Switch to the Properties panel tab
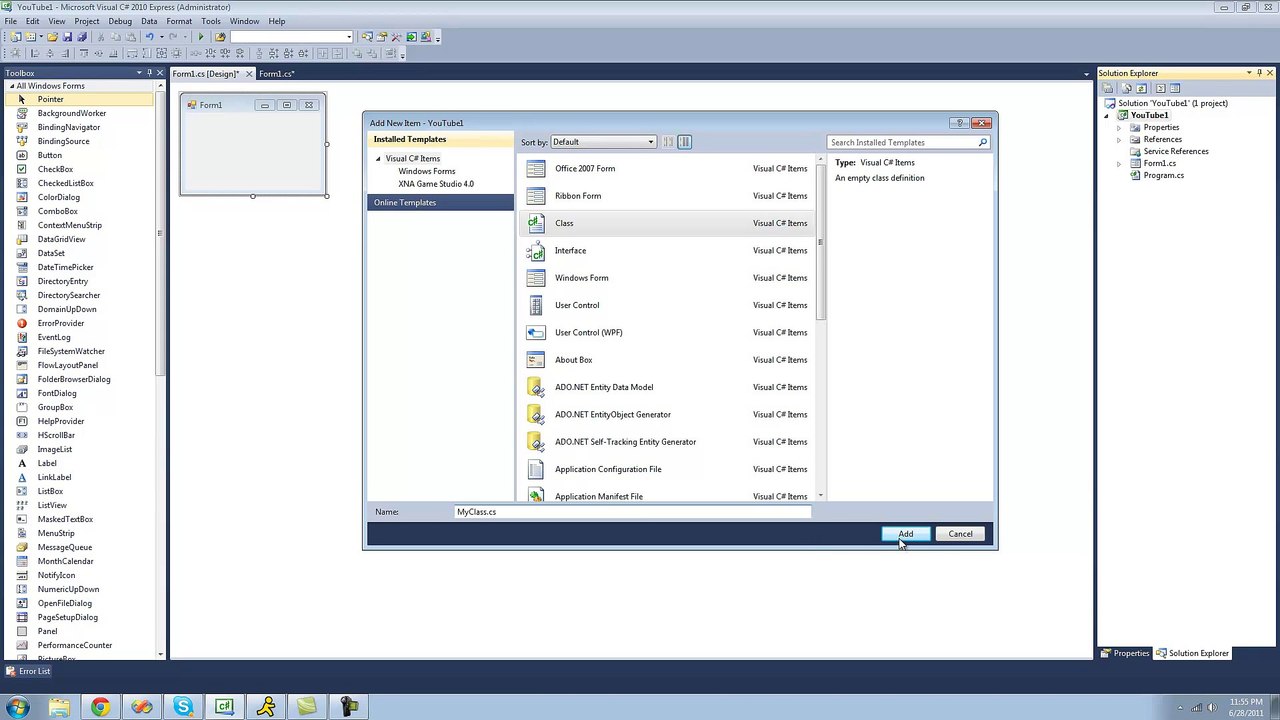The image size is (1280, 720). click(x=1125, y=653)
